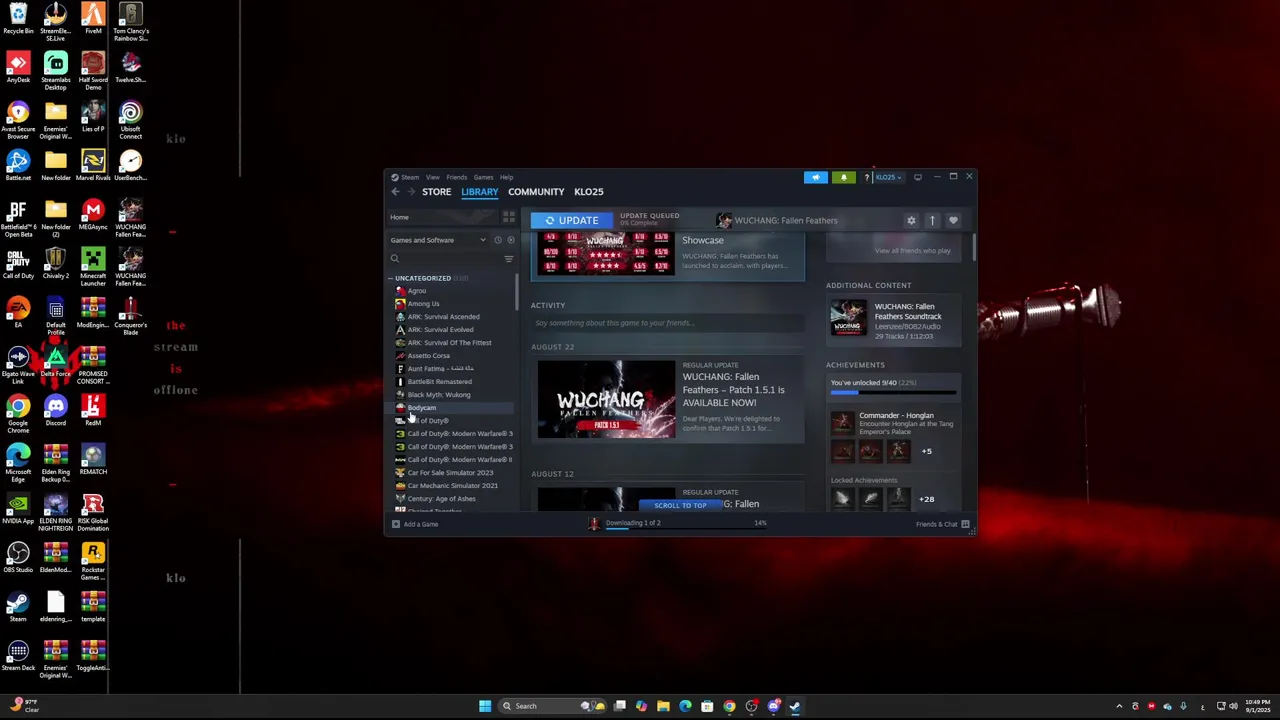Open Help menu
Screen dimensions: 1280x720
[x=506, y=177]
